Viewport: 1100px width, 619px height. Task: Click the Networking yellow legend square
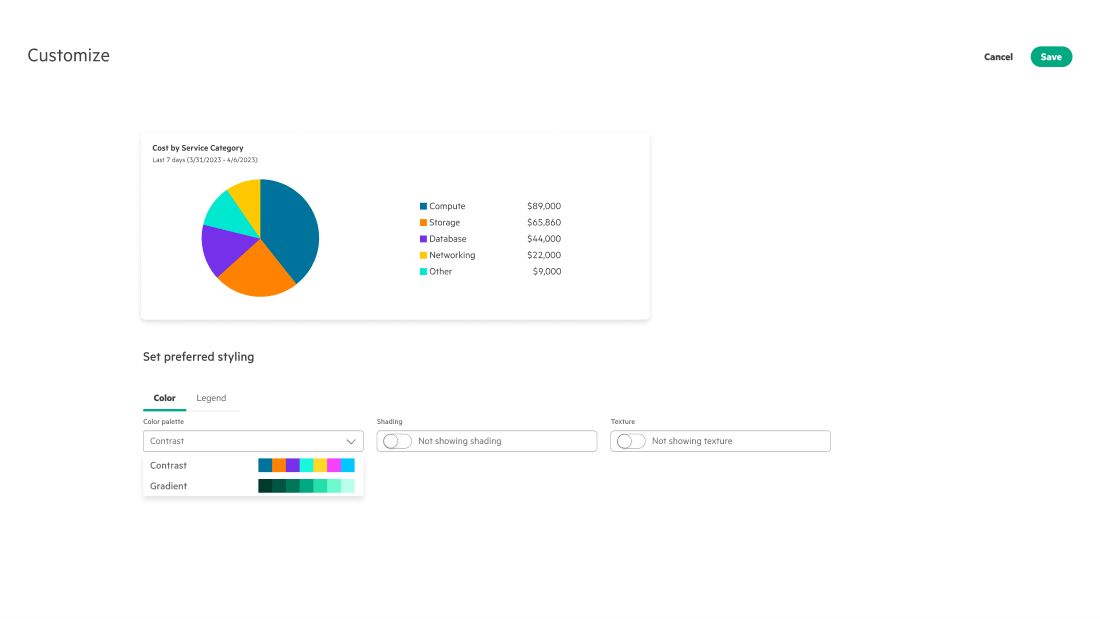coord(423,255)
